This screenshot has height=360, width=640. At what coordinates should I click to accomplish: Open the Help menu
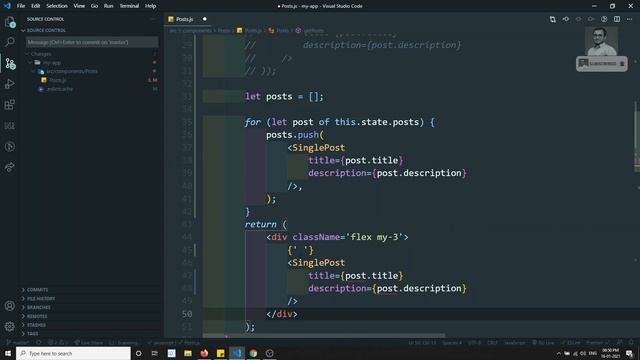point(150,6)
